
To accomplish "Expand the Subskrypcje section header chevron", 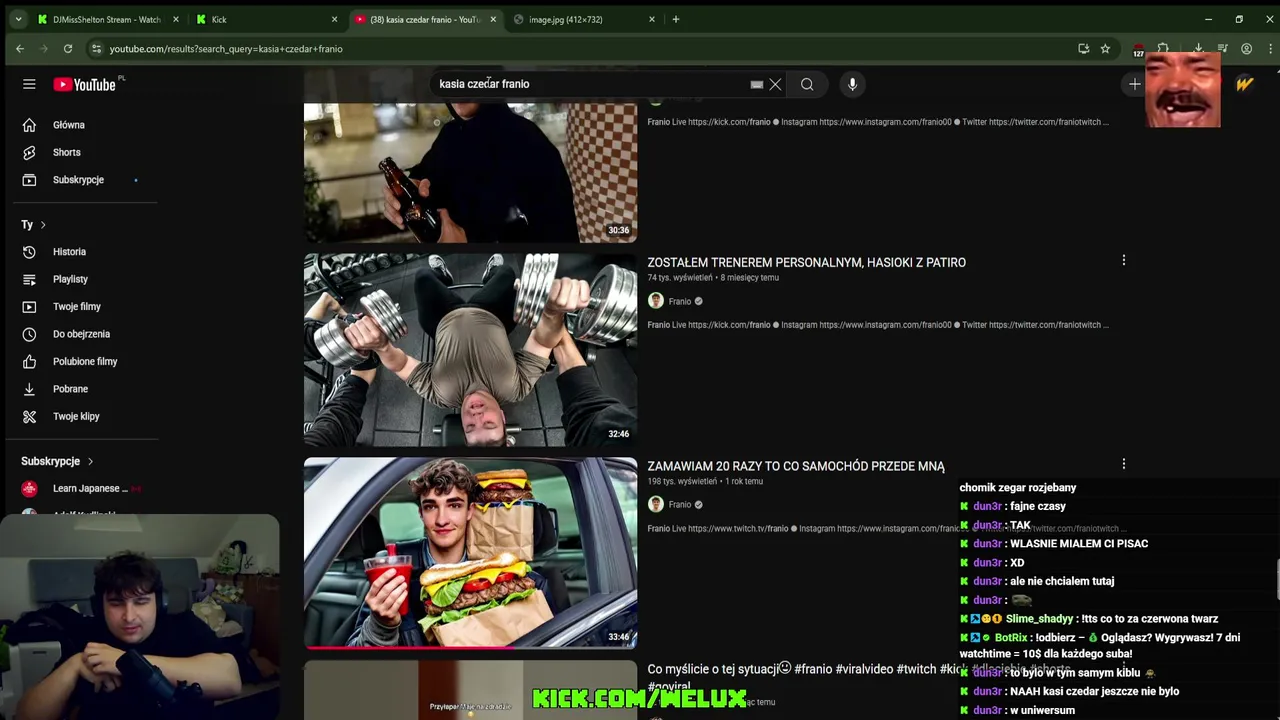I will [90, 462].
